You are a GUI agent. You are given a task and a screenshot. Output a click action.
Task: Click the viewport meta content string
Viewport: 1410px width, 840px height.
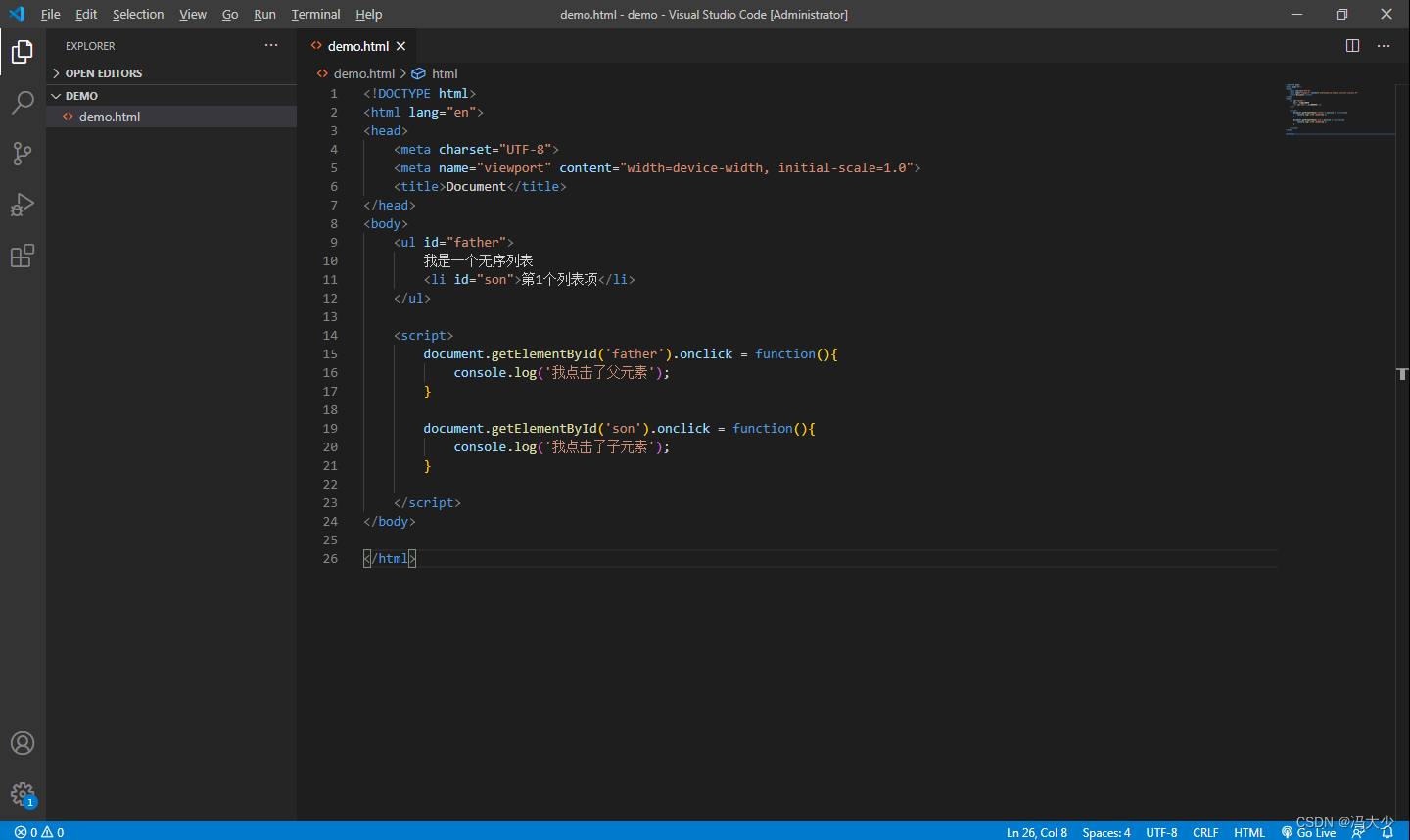(767, 167)
